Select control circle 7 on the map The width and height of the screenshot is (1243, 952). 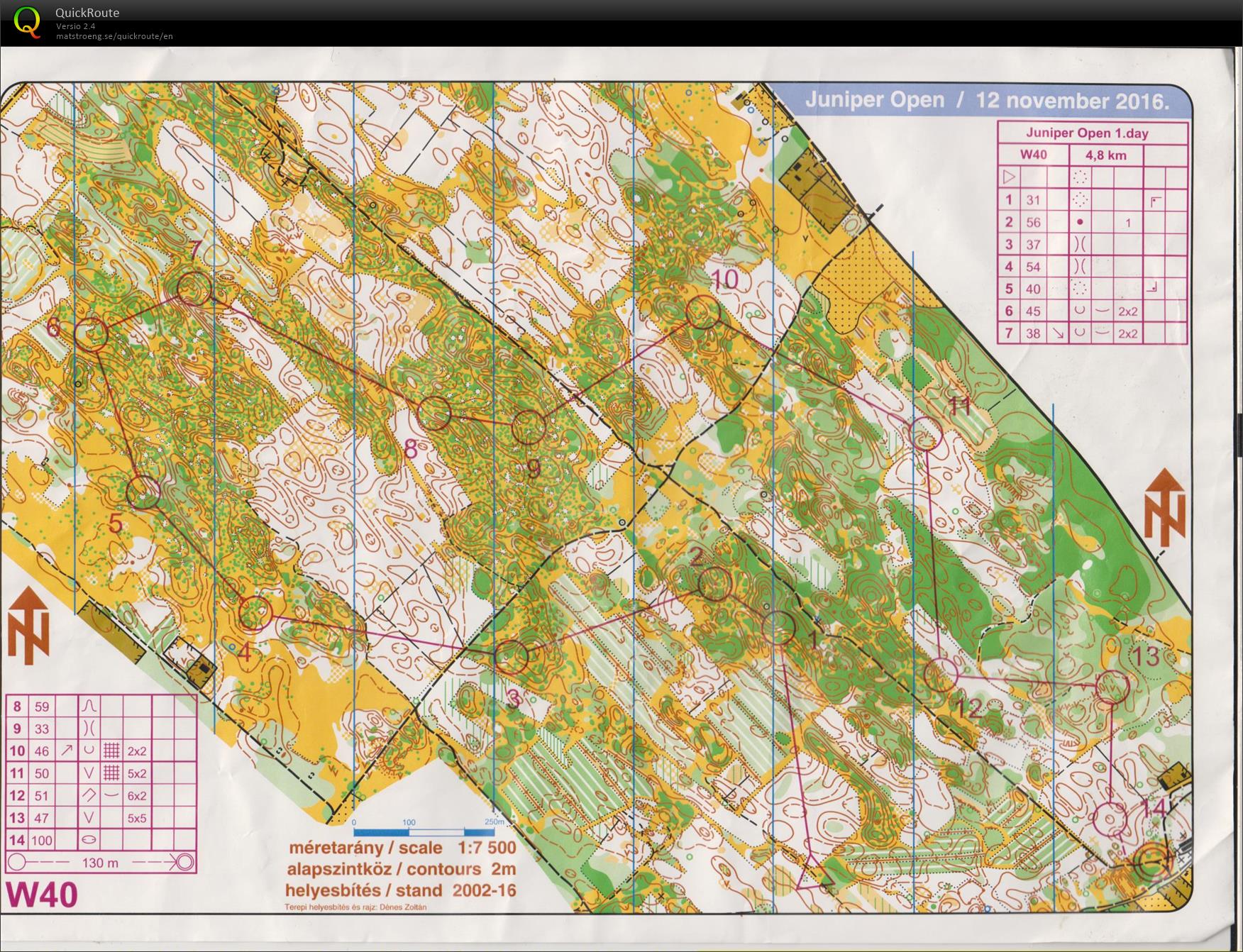194,289
